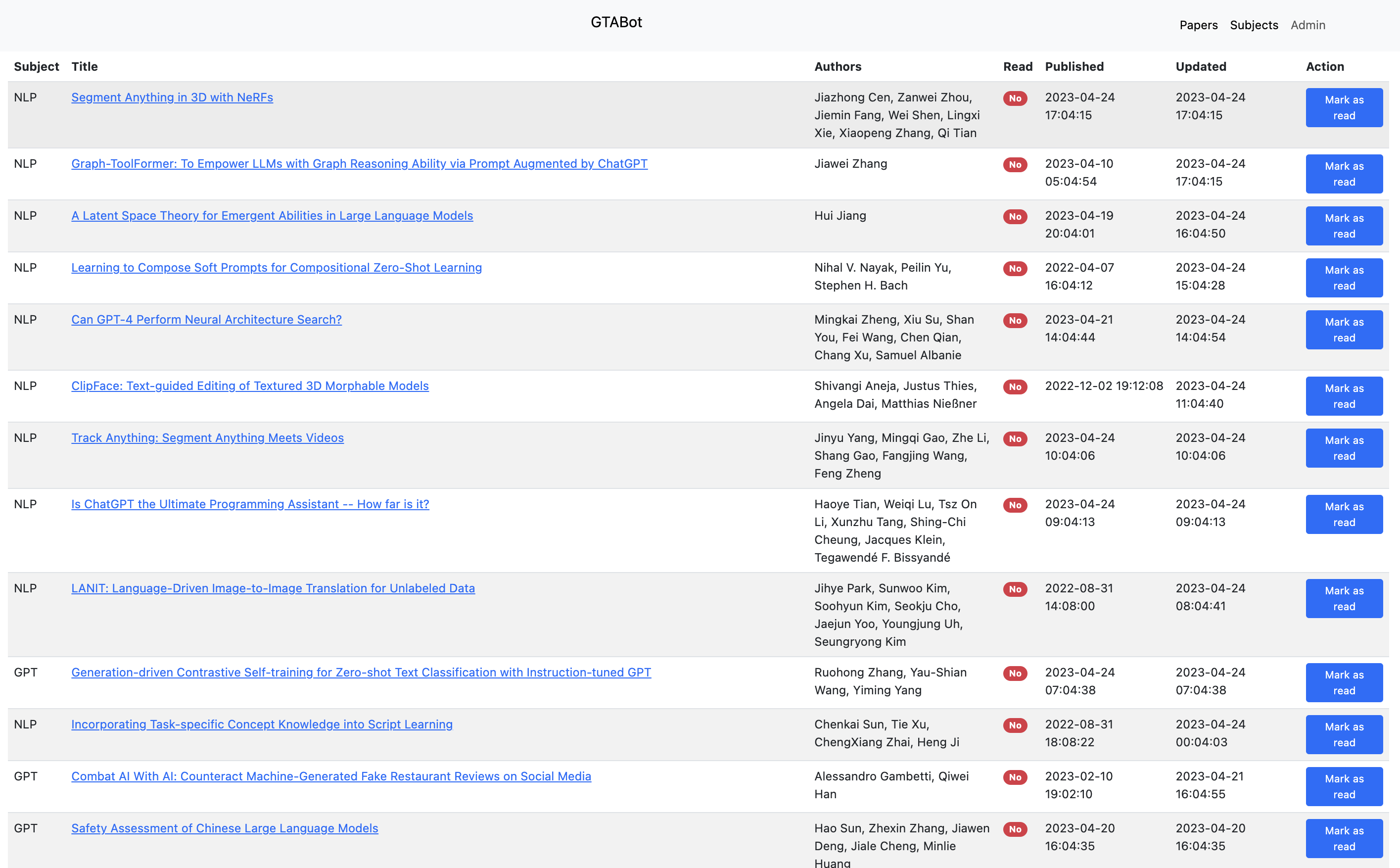Mark Learning to Compose Soft Prompts as read
1400x868 pixels.
point(1344,278)
